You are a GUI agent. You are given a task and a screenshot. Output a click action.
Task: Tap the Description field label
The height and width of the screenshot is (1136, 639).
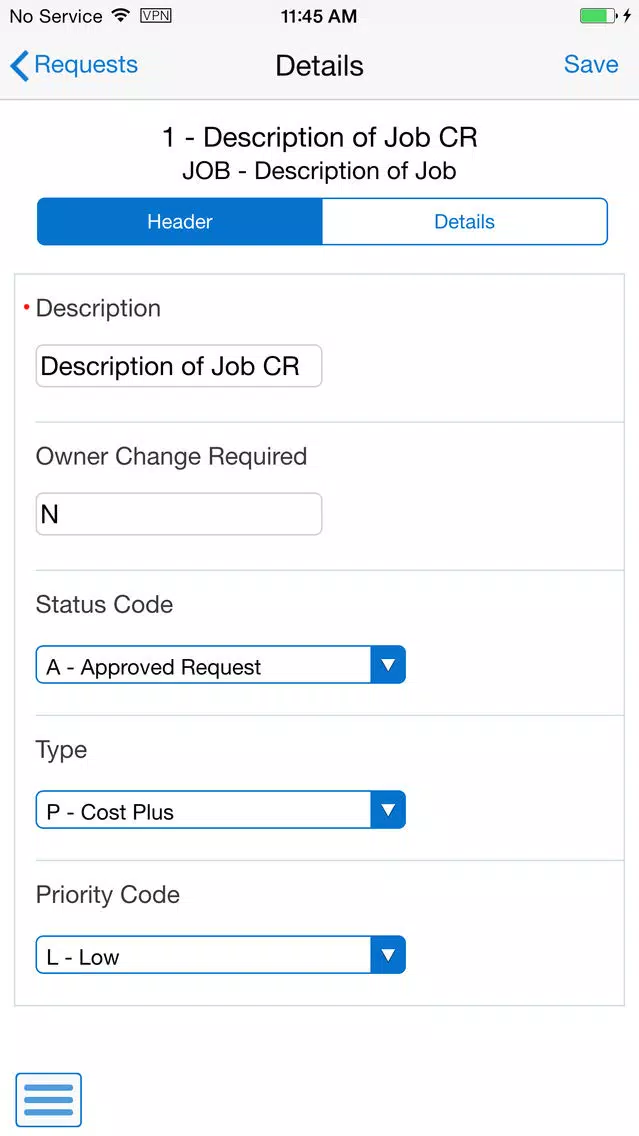coord(99,309)
